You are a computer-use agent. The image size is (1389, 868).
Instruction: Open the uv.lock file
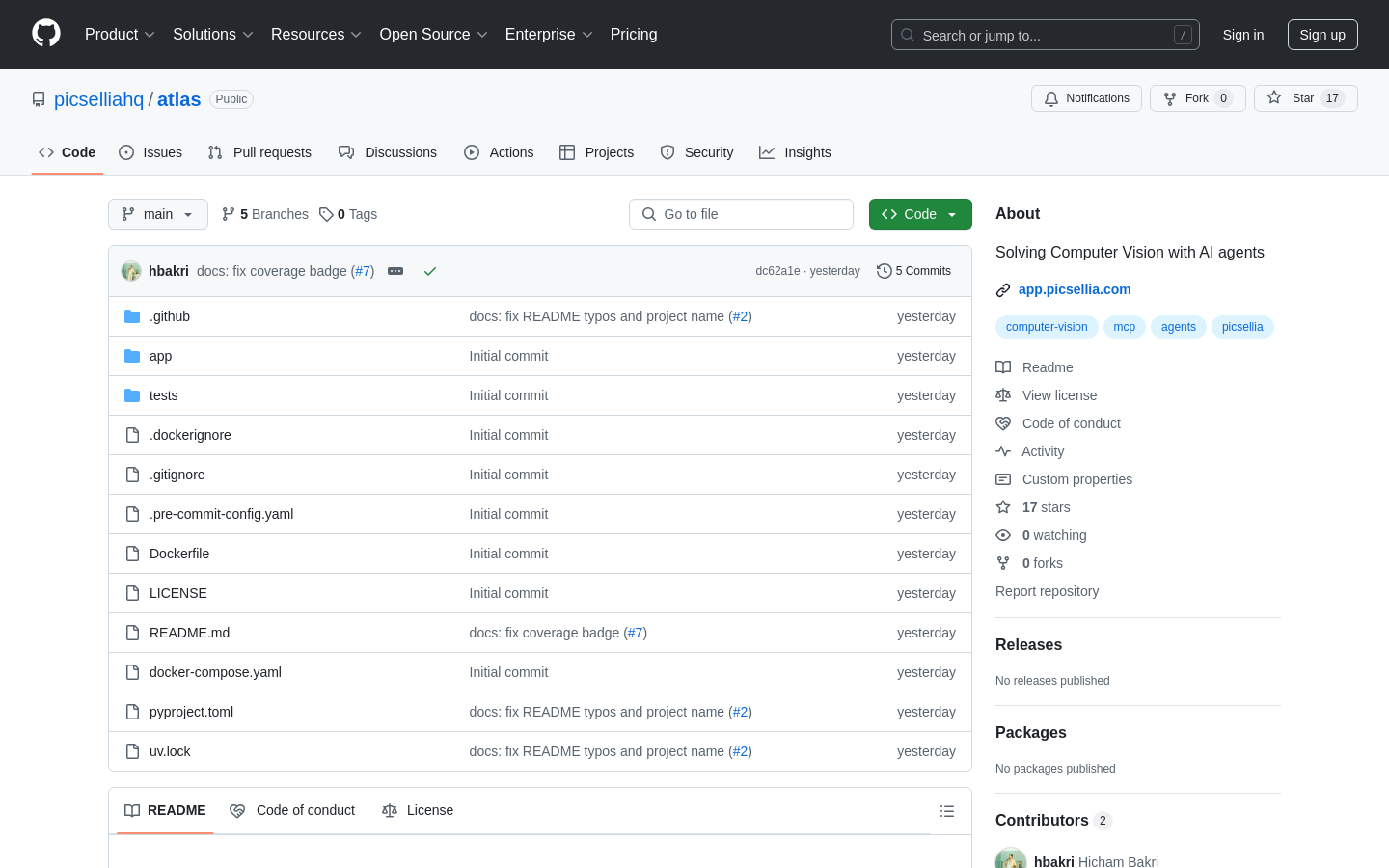170,751
